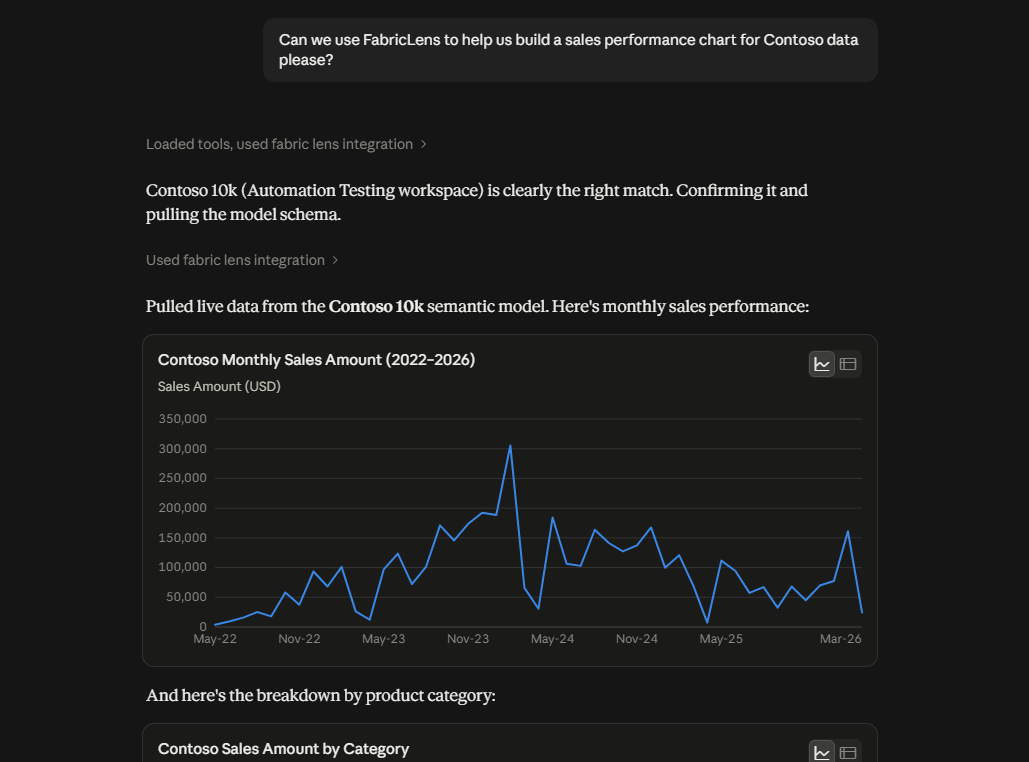Screen dimensions: 1029x762
Task: Click the May-25 x-axis label
Action: [x=721, y=639]
